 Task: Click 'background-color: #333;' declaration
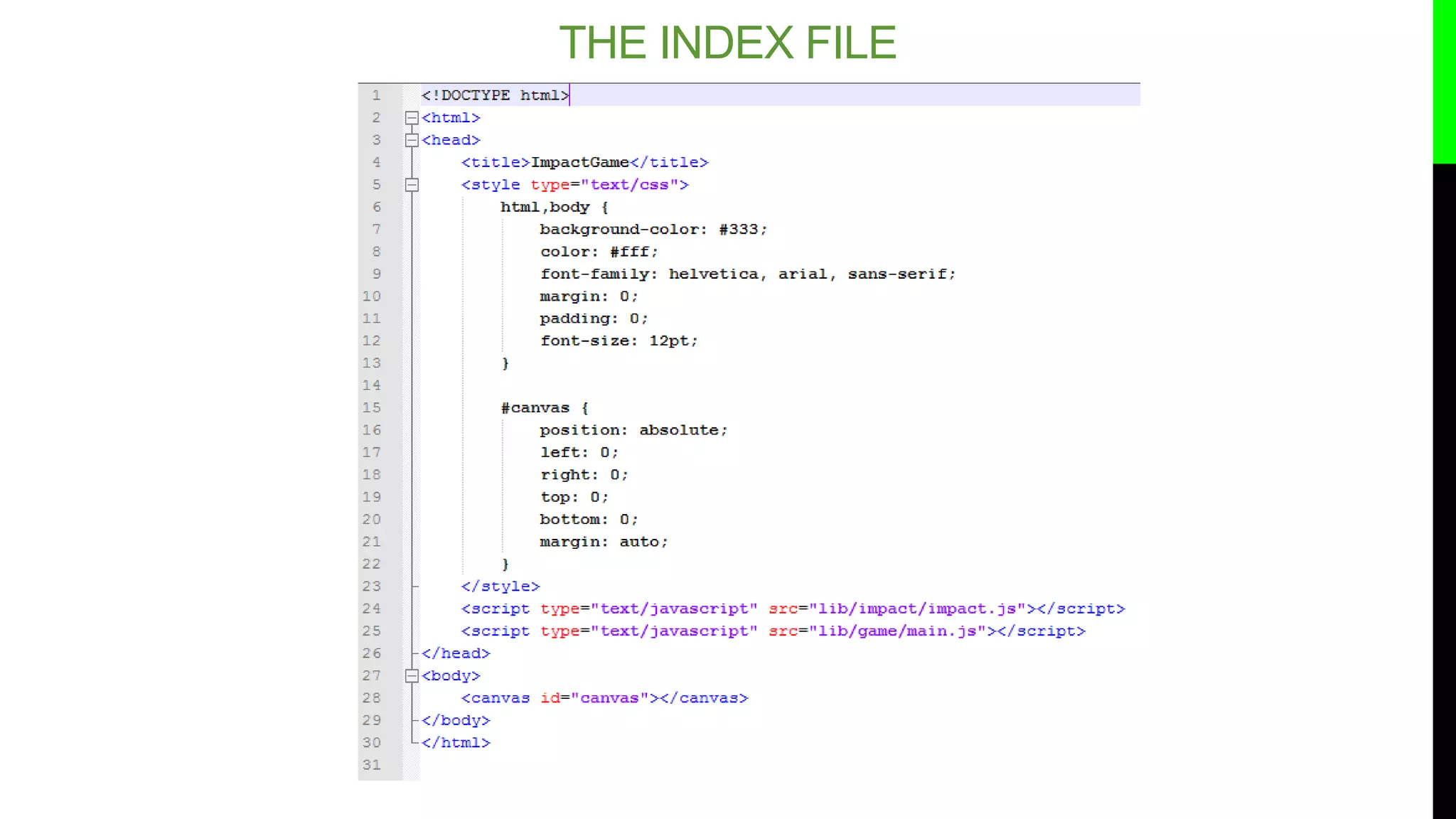(x=653, y=230)
